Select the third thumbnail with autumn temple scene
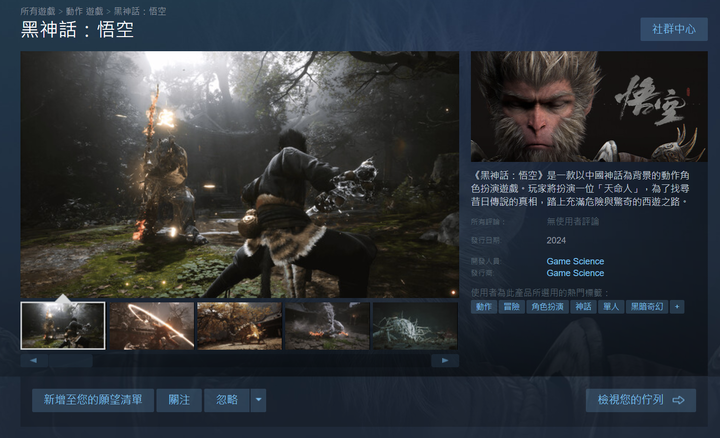 pos(239,326)
